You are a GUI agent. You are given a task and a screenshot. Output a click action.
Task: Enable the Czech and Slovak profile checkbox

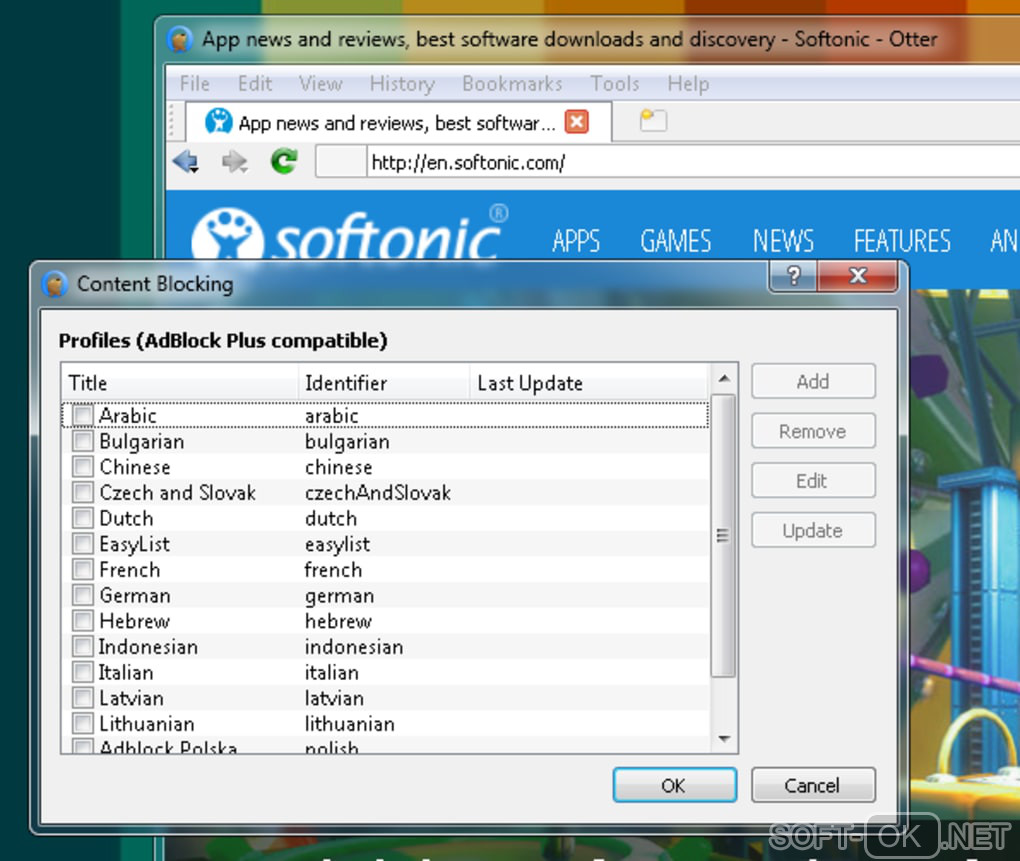[83, 492]
